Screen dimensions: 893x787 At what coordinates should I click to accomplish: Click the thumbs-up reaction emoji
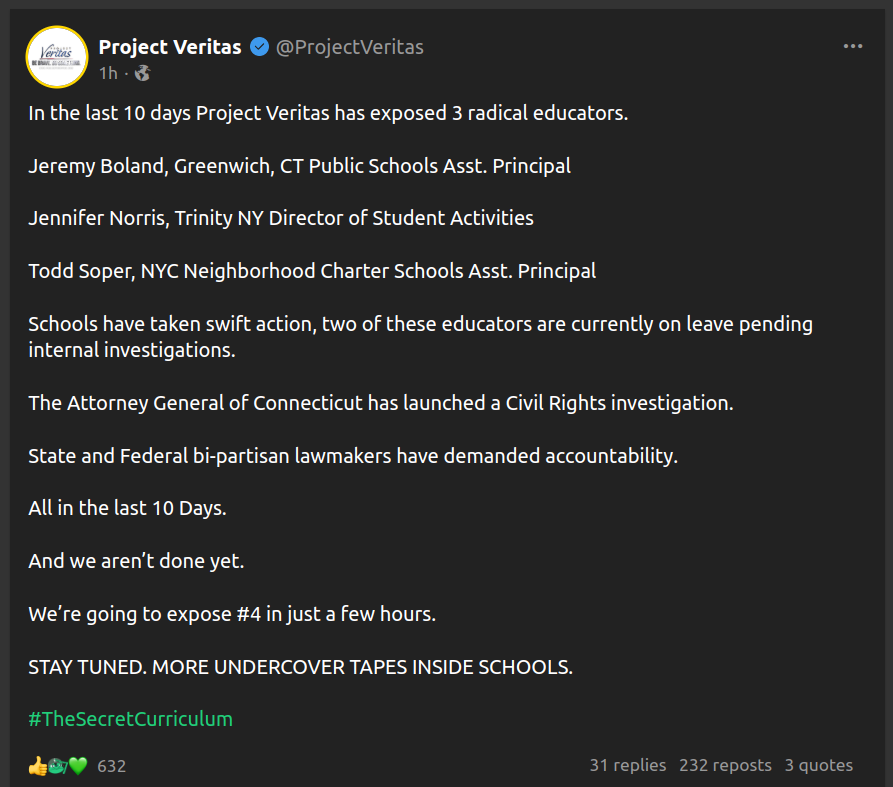[37, 766]
